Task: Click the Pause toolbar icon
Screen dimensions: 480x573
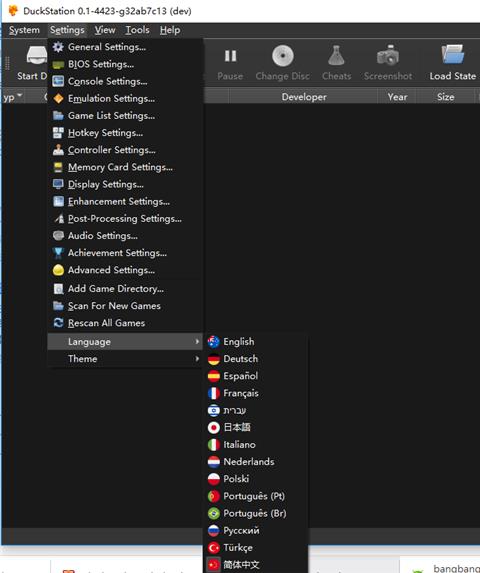Action: 230,56
